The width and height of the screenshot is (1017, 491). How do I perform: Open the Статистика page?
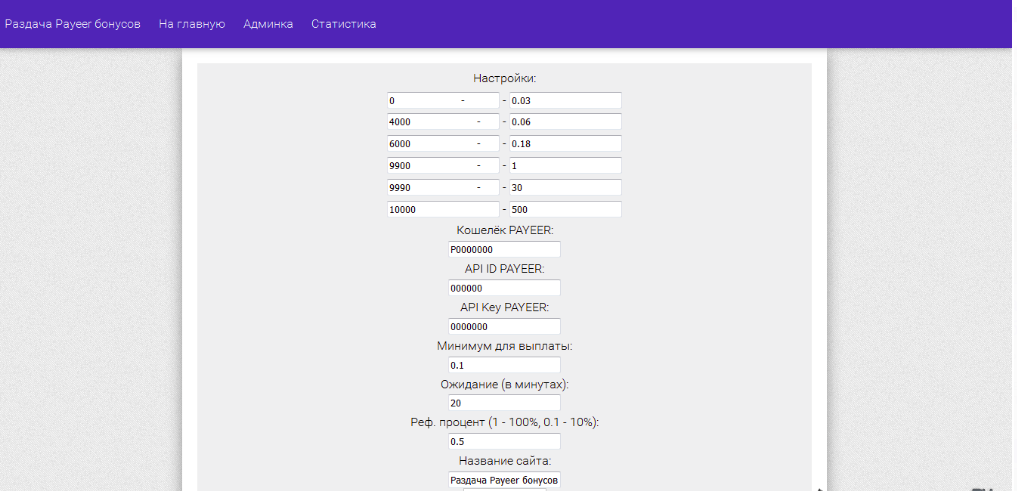pos(344,24)
